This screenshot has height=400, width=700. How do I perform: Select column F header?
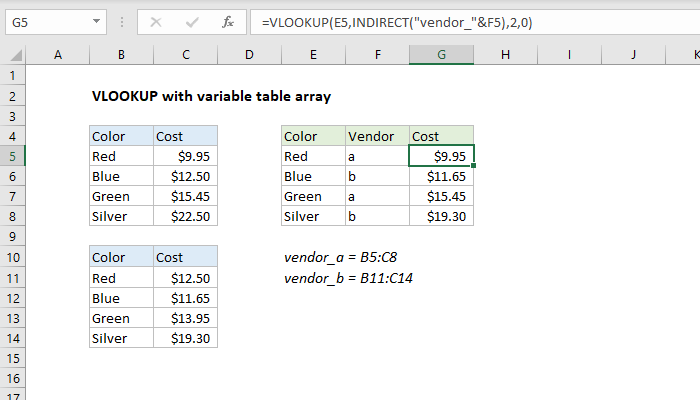click(378, 55)
